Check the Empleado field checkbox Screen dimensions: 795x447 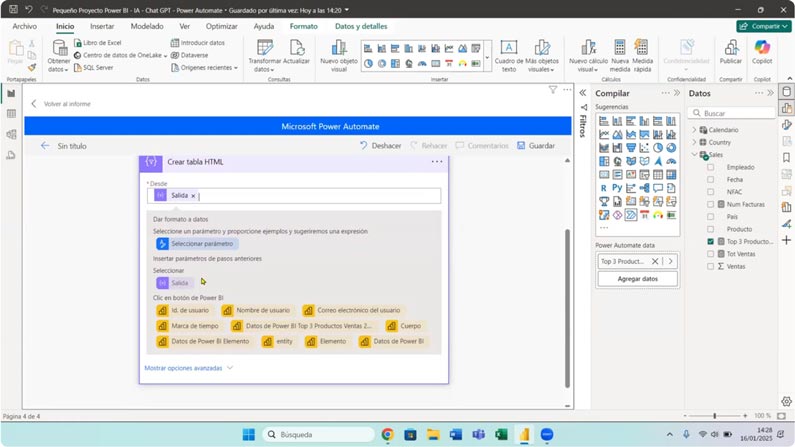[x=711, y=167]
